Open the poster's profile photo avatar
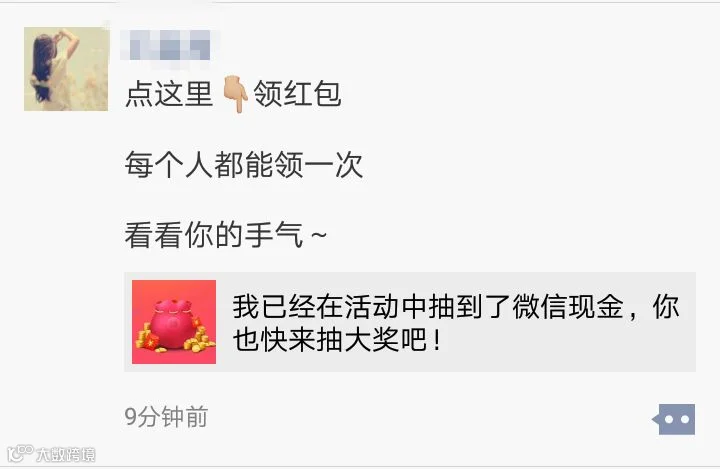 point(66,69)
